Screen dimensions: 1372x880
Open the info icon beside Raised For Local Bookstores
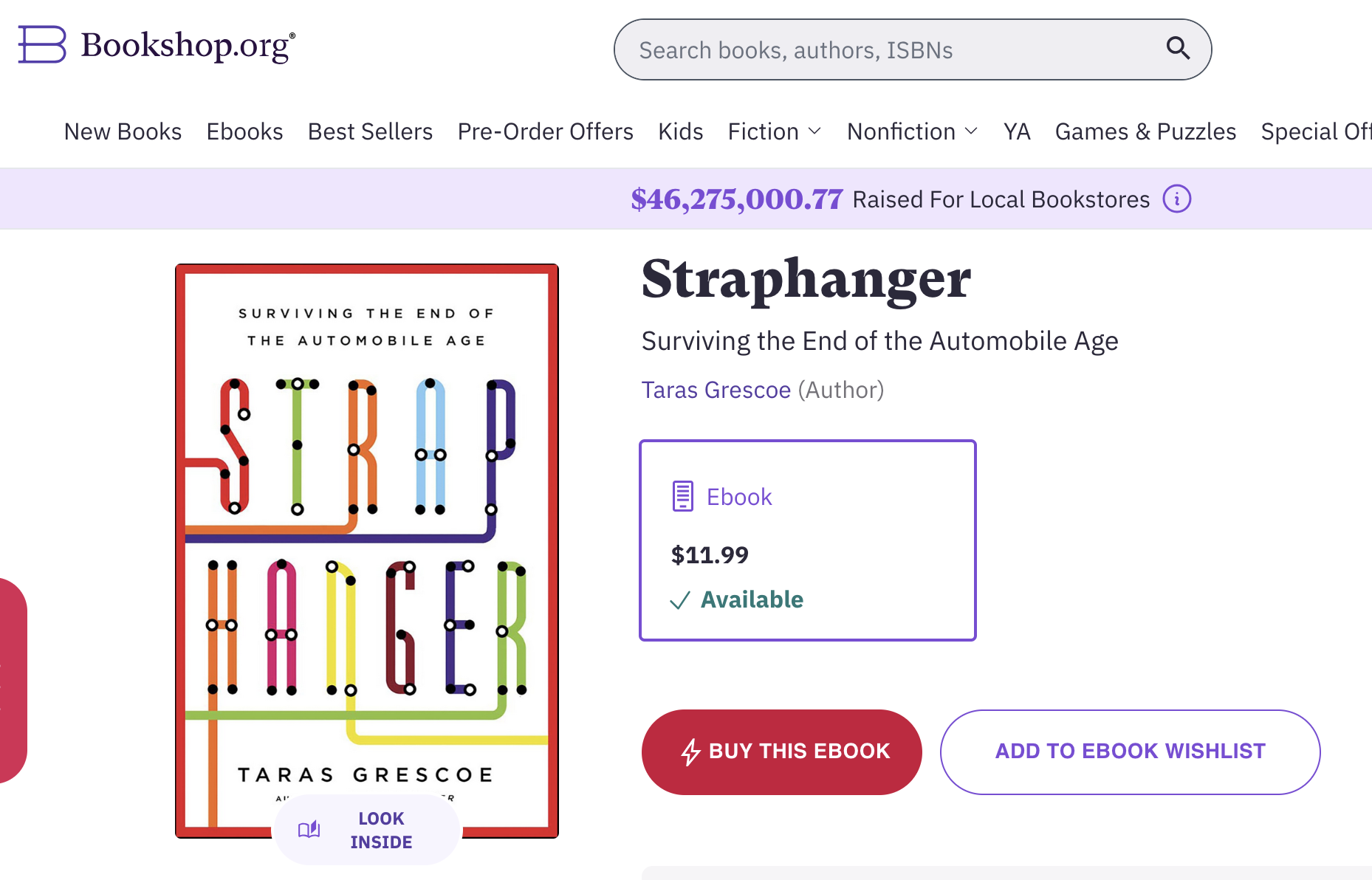1176,199
